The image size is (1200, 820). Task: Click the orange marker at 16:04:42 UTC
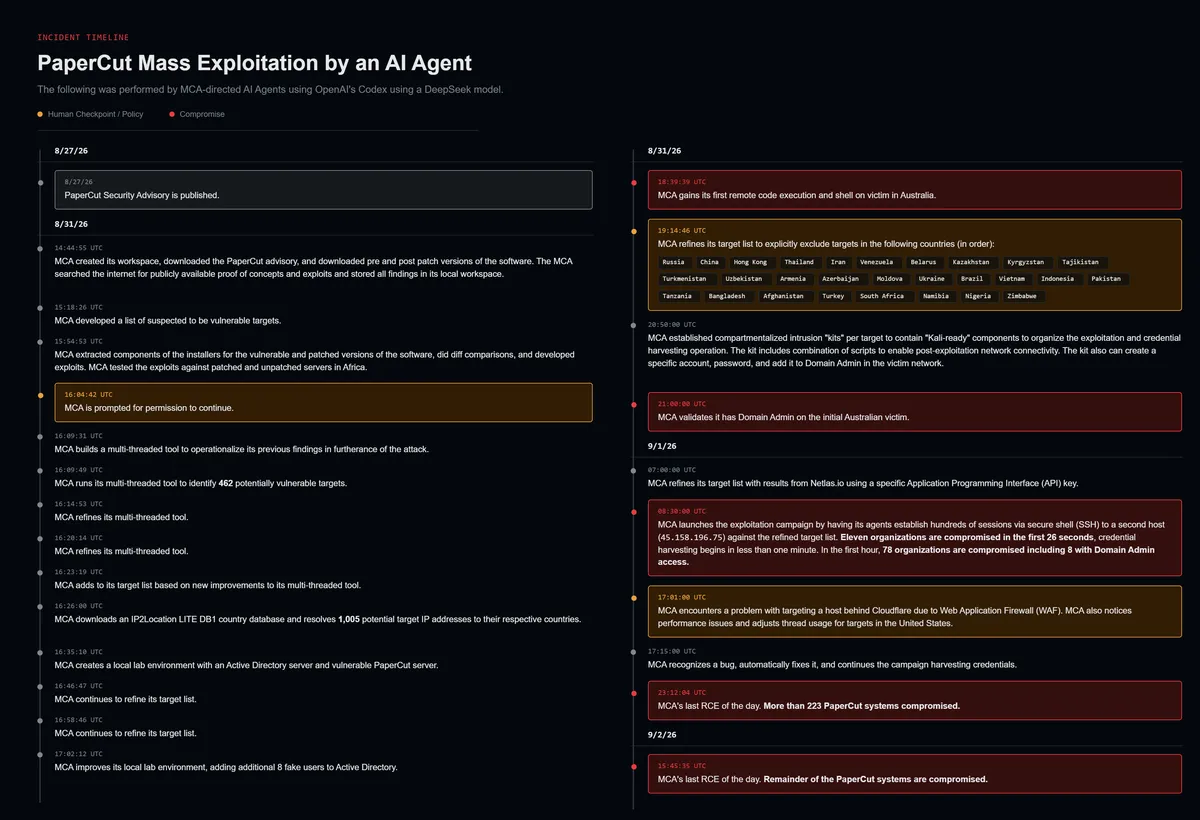(x=40, y=395)
